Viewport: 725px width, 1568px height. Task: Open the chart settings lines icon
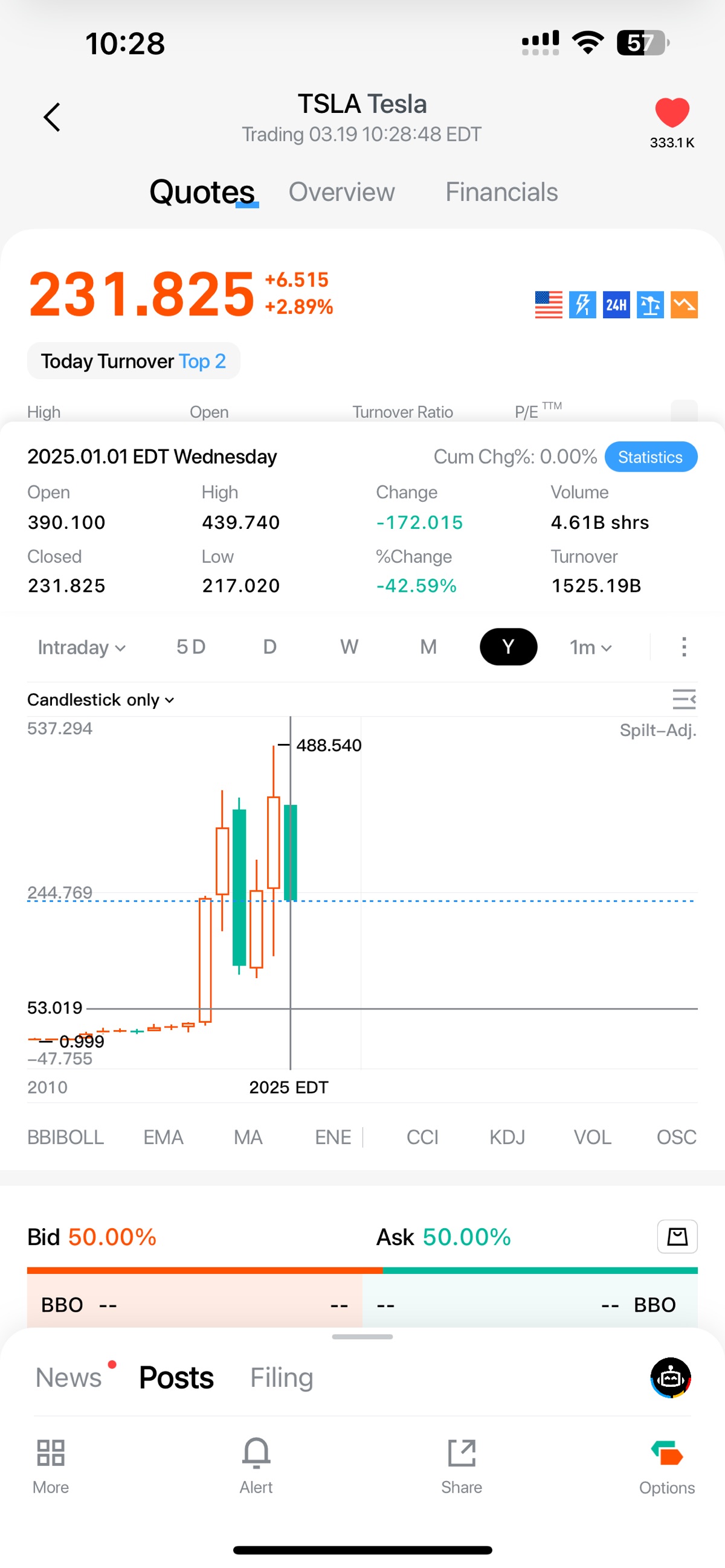tap(684, 699)
